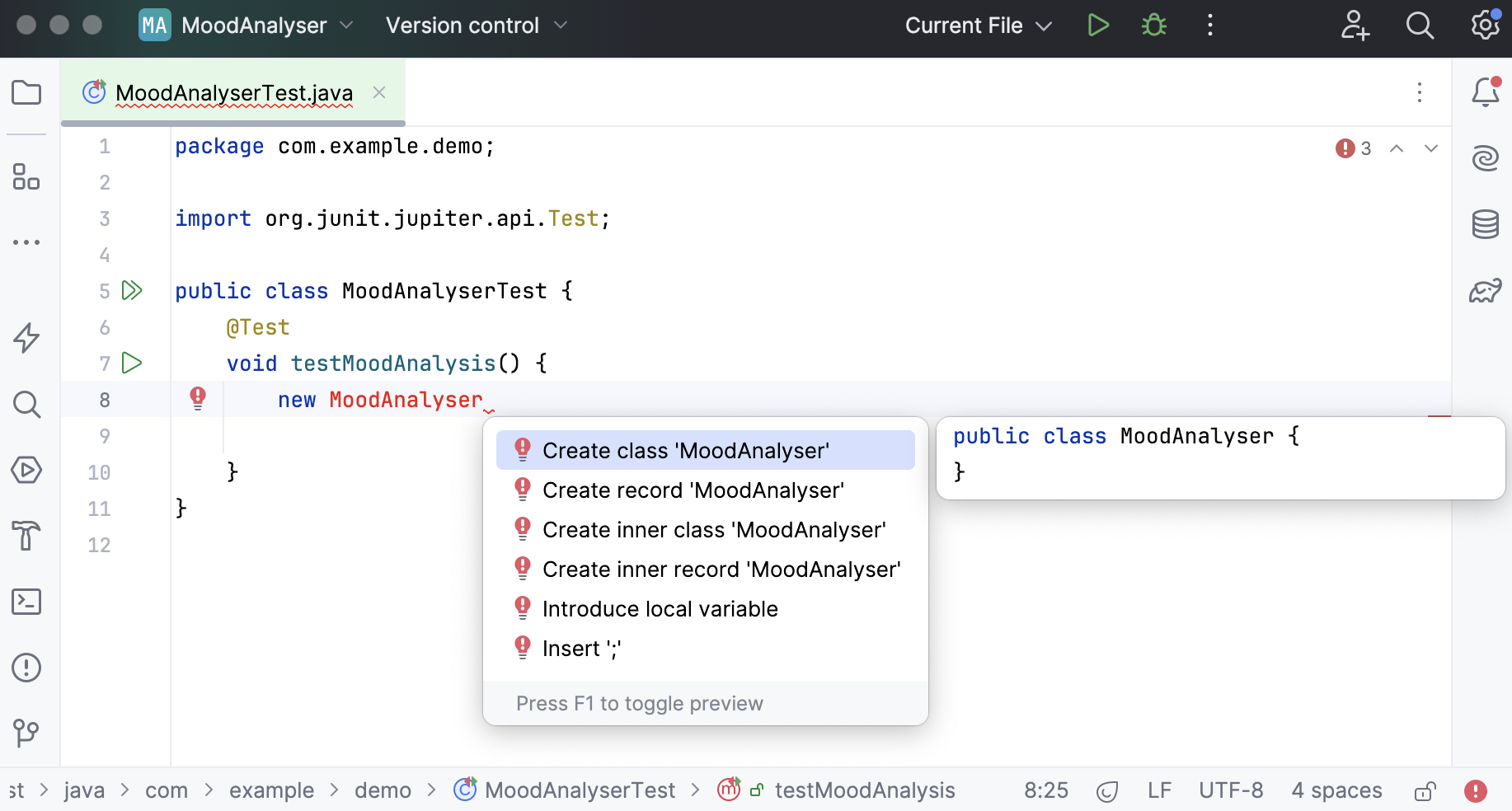
Task: Start debugging with the bug icon
Action: point(1153,25)
